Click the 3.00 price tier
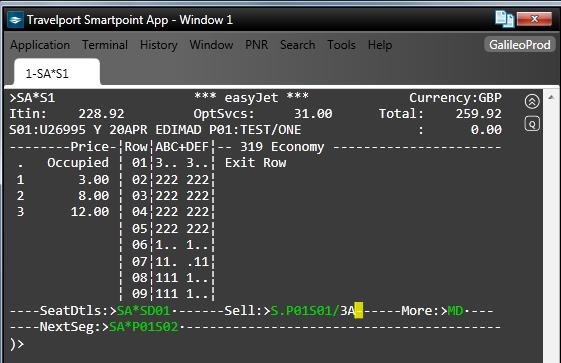 point(94,180)
